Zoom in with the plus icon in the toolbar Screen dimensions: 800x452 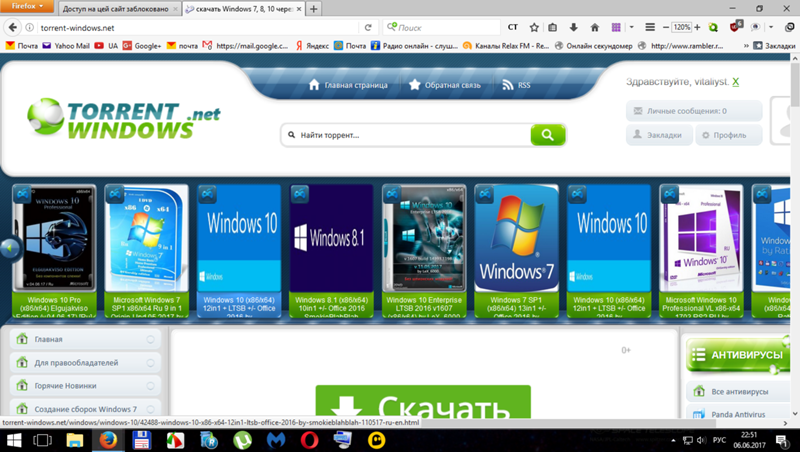(697, 27)
